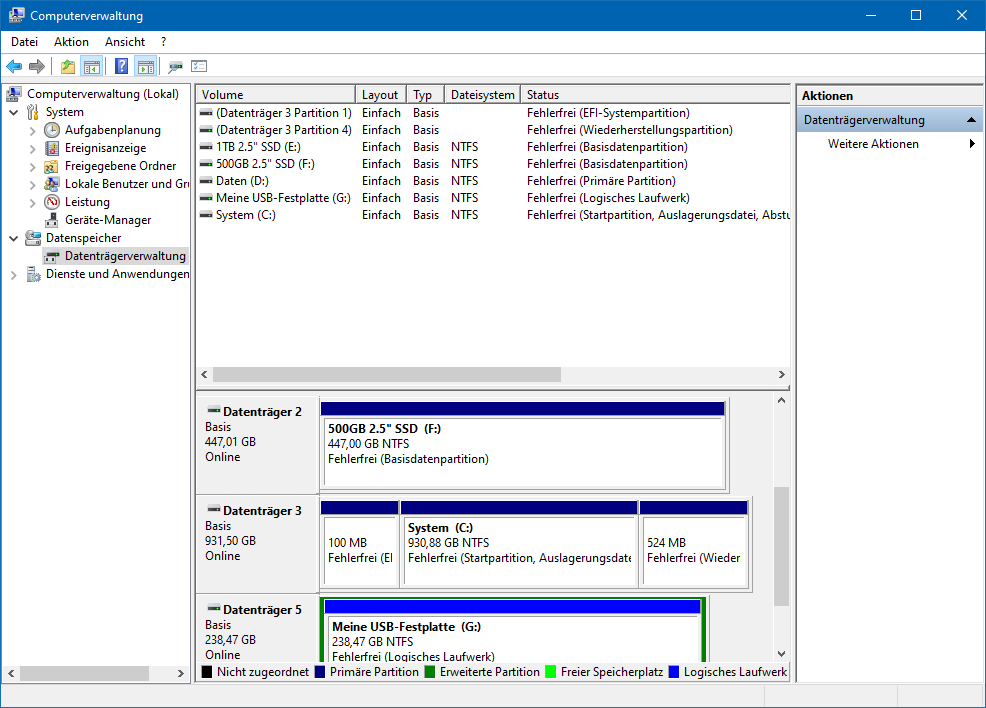Collapse the System tree node
Image resolution: width=986 pixels, height=708 pixels.
13,113
